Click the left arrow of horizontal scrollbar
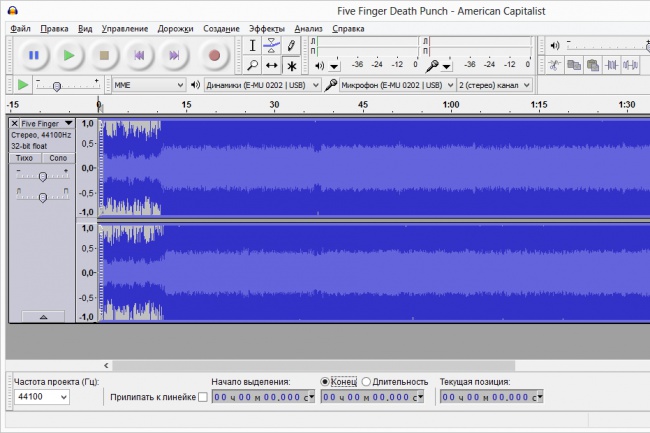 click(106, 365)
